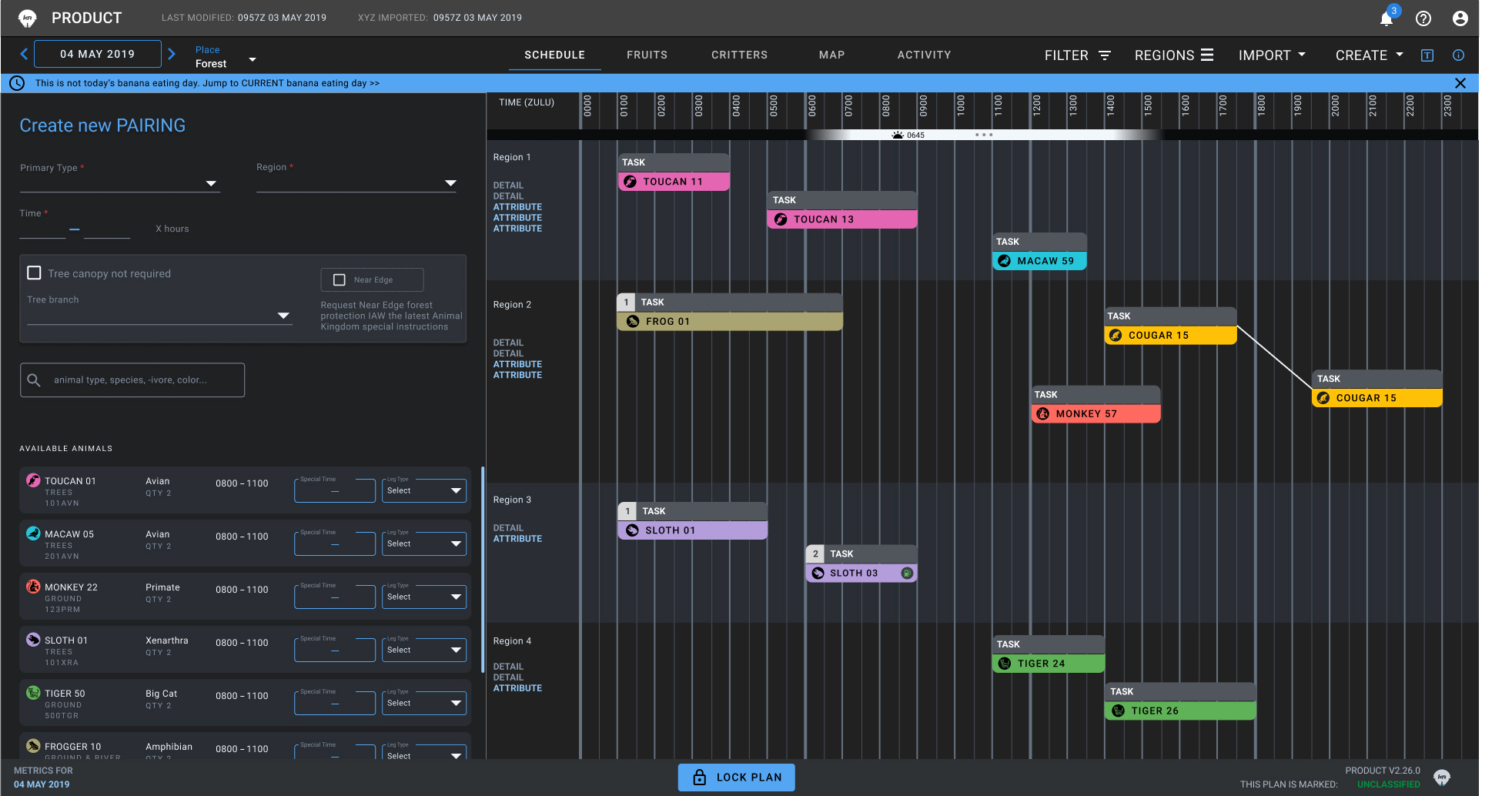Switch to the FRUITS tab
The width and height of the screenshot is (1512, 796).
(x=647, y=55)
